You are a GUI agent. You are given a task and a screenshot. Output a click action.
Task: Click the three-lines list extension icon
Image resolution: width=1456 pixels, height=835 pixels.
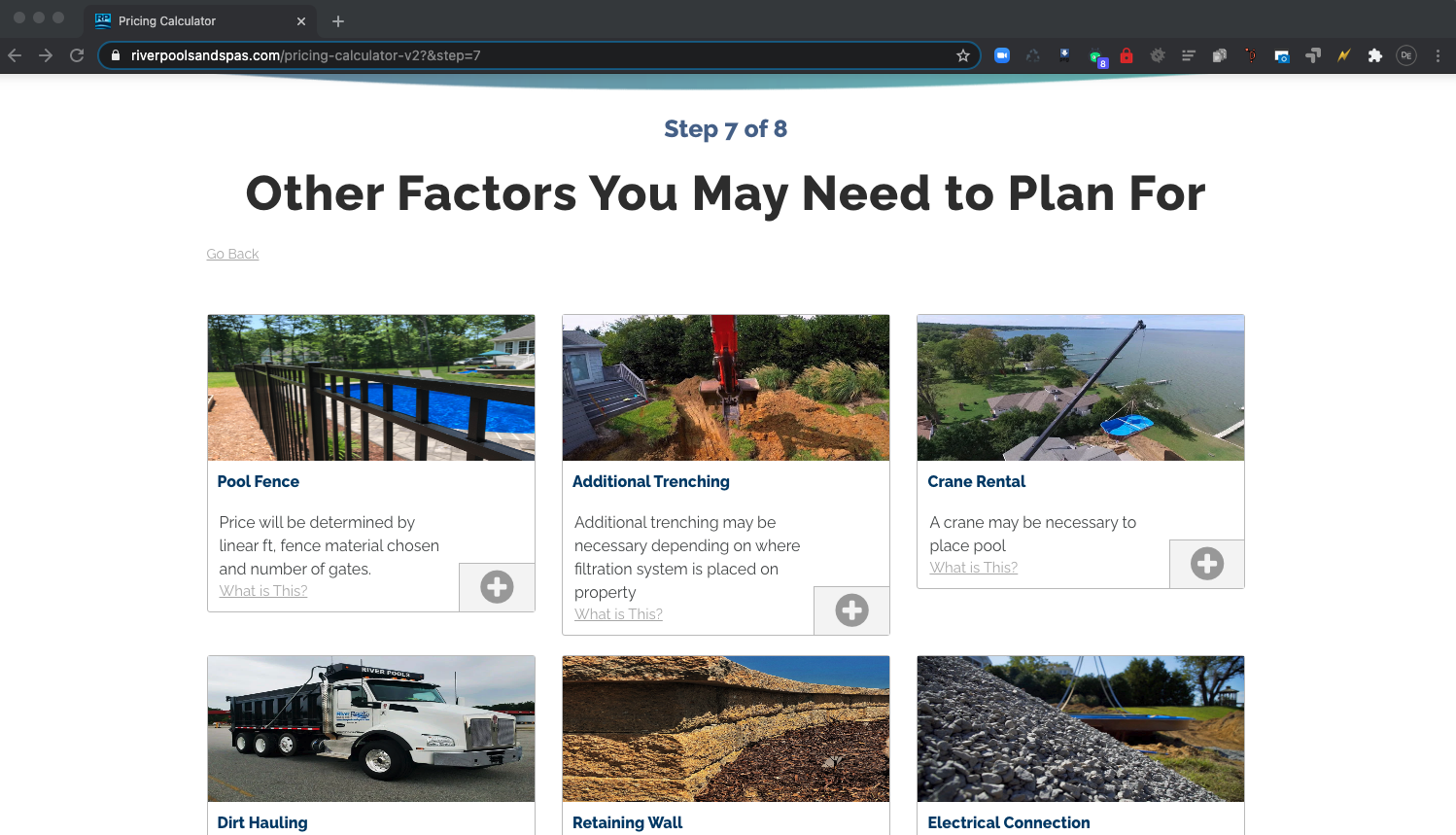(1189, 55)
